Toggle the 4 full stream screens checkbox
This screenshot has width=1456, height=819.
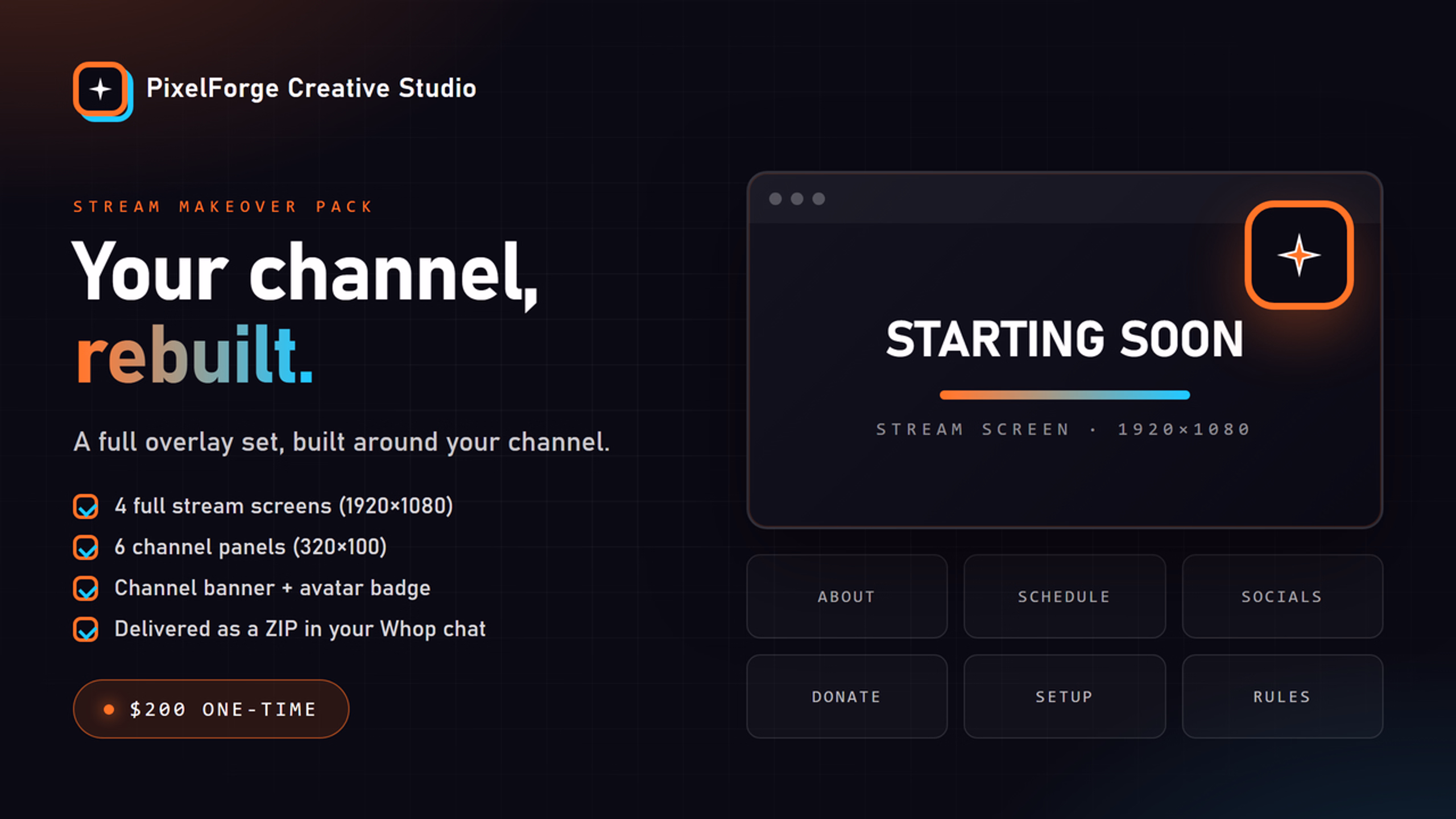tap(86, 506)
